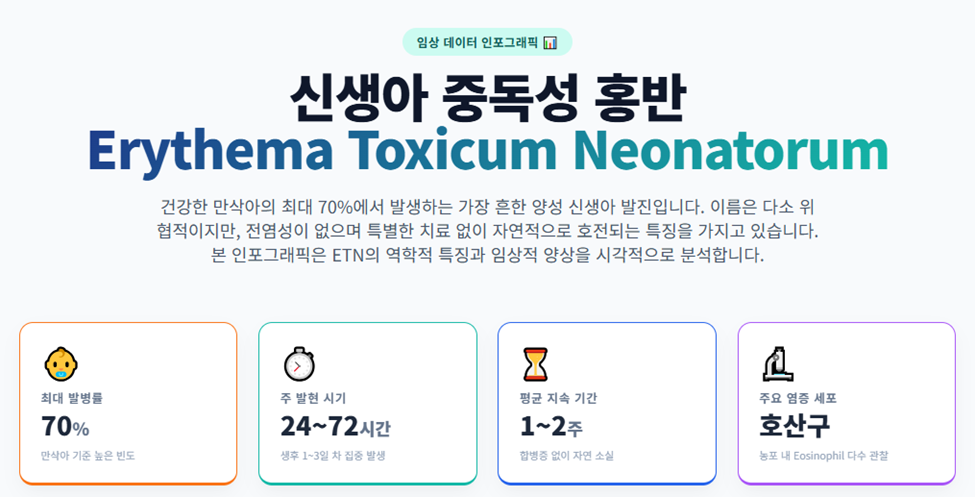The width and height of the screenshot is (975, 497).
Task: Click the Erythema Toxicum Neonatorum gradient title
Action: 488,151
